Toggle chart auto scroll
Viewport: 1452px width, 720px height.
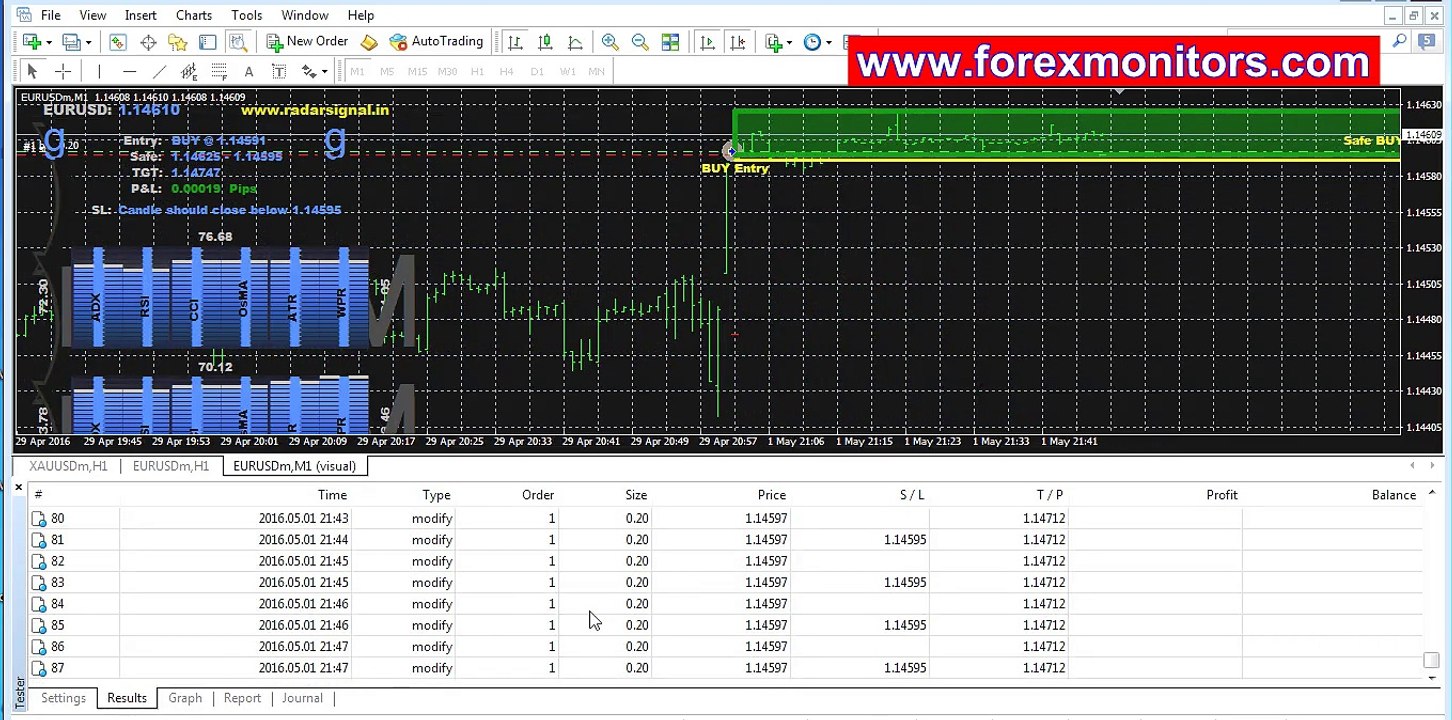pos(707,42)
